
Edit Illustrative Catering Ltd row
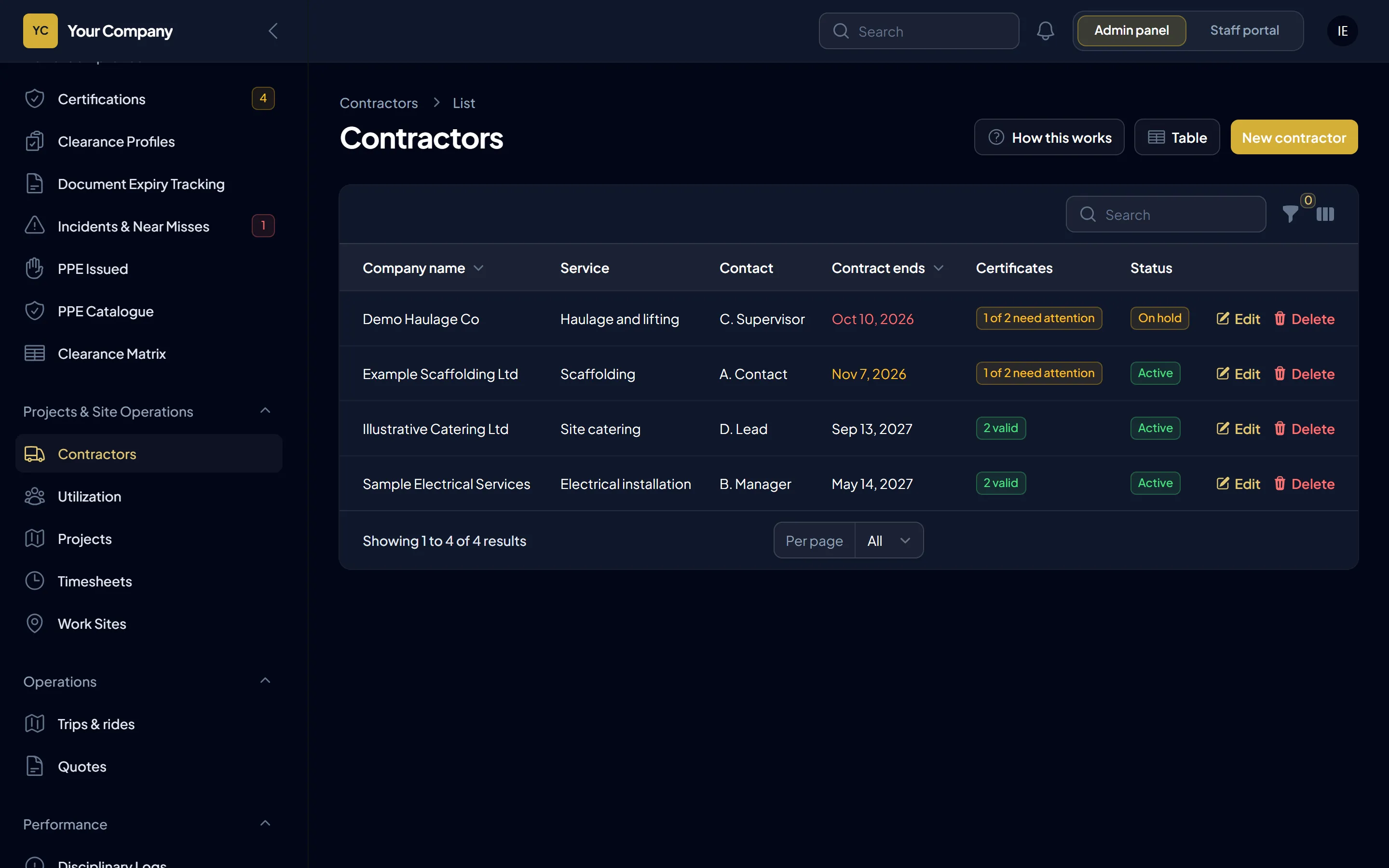click(1238, 429)
